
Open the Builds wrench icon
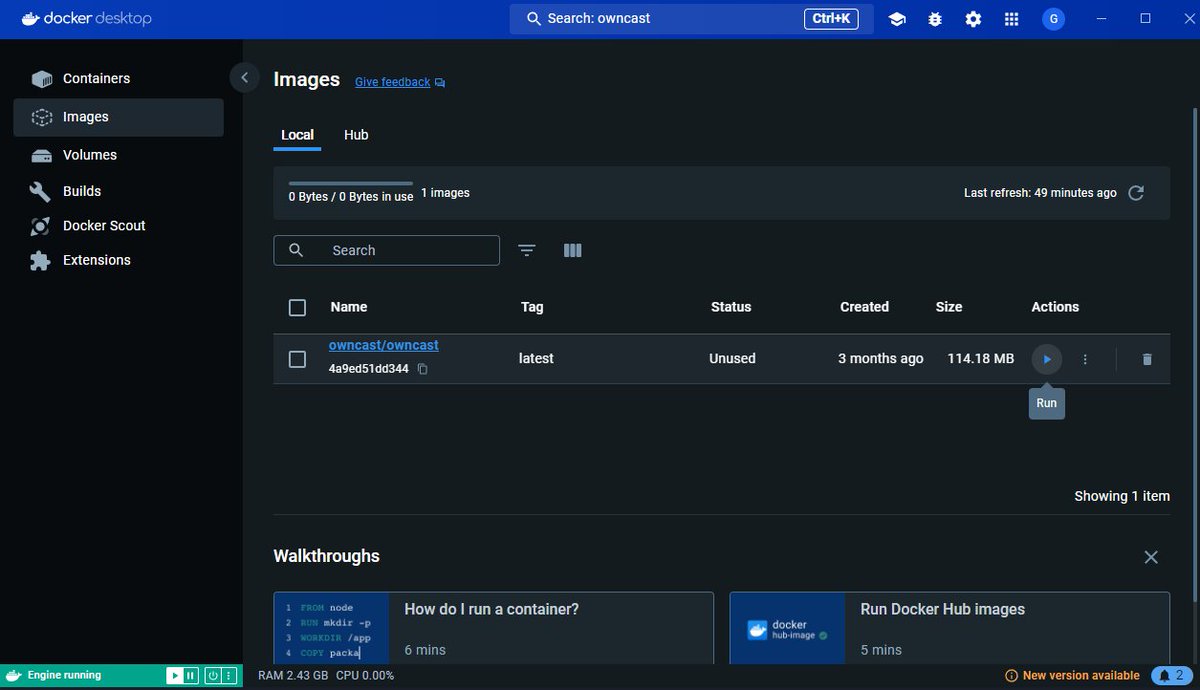pos(40,191)
